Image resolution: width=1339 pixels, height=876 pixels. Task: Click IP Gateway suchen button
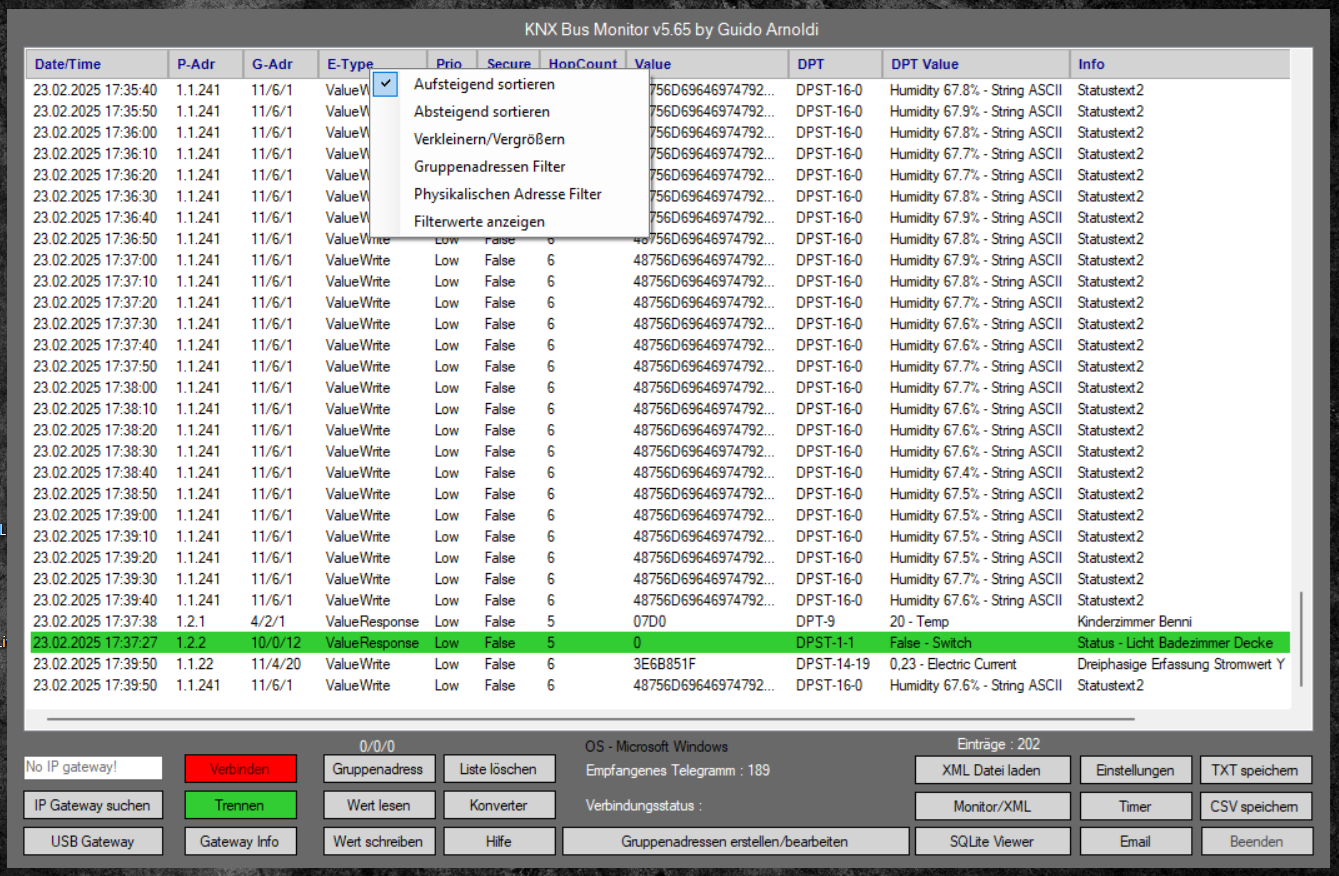(x=92, y=805)
